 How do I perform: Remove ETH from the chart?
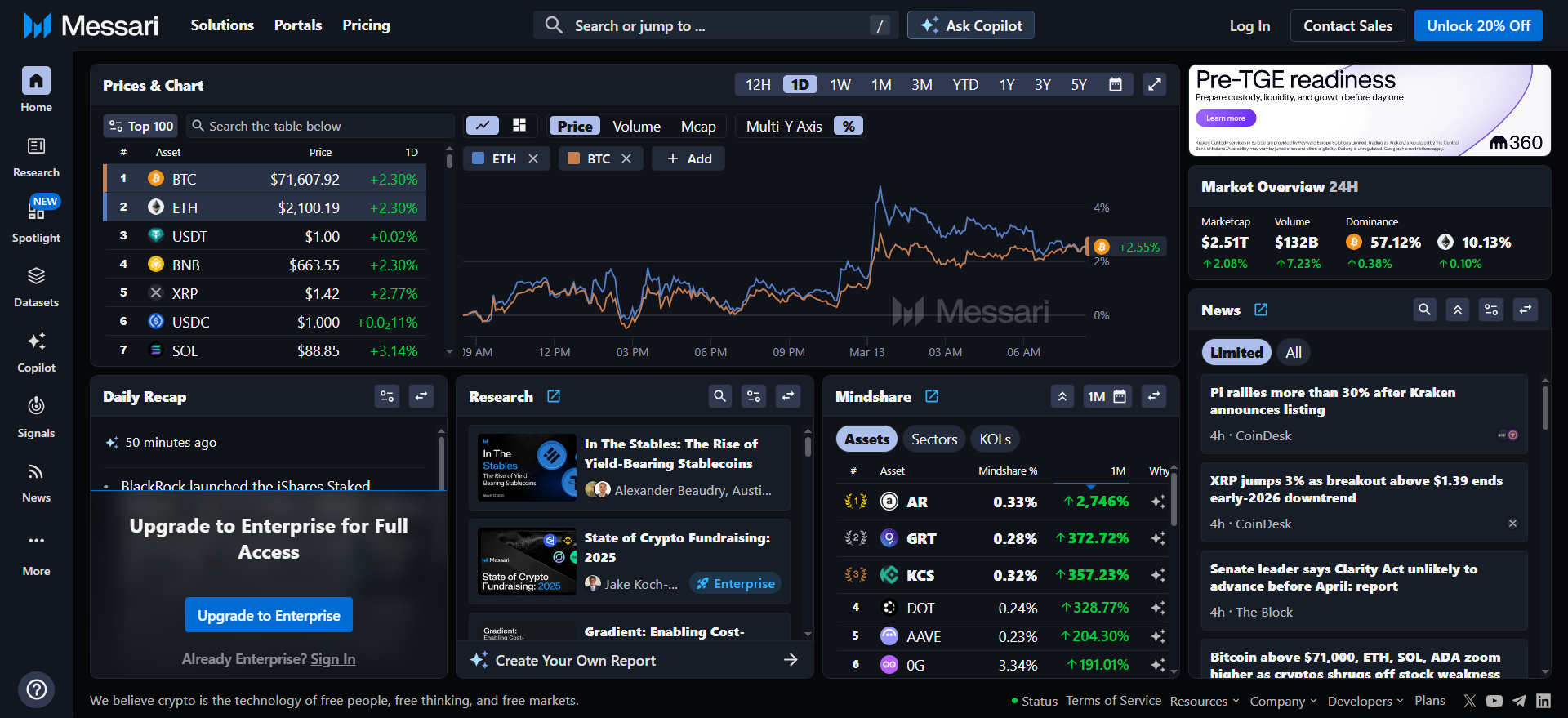(533, 158)
